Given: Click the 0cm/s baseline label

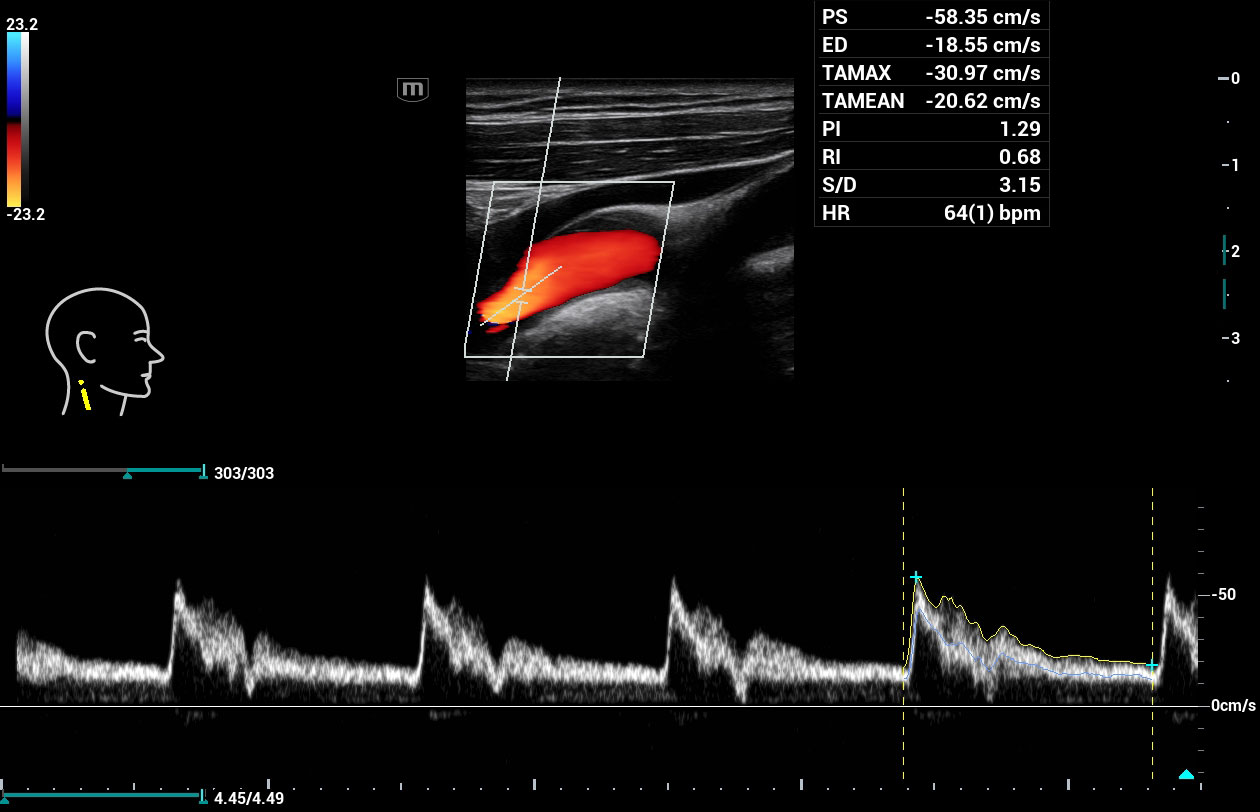Looking at the screenshot, I should tap(1232, 706).
